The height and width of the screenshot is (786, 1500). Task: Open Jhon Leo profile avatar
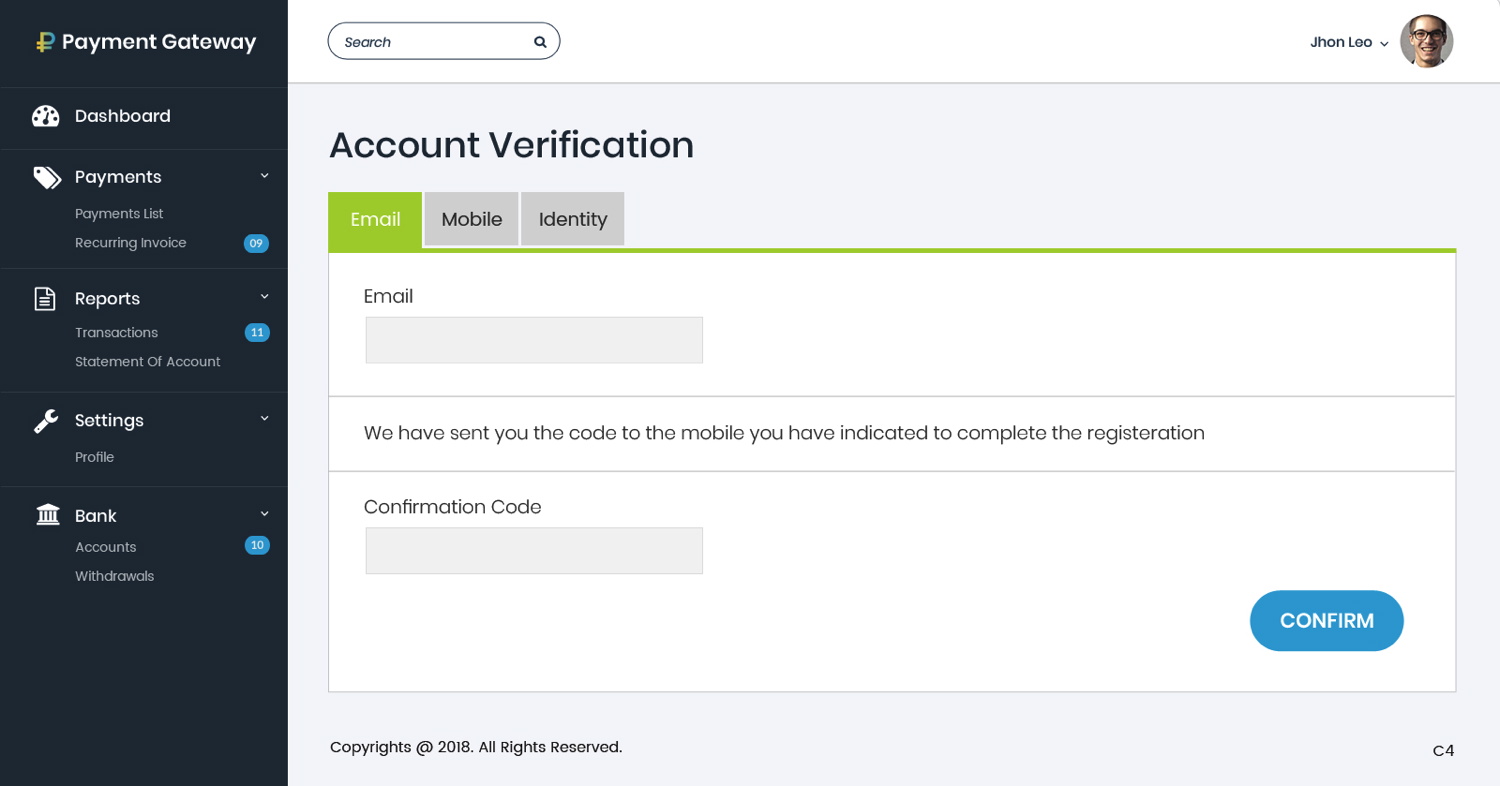[1426, 42]
